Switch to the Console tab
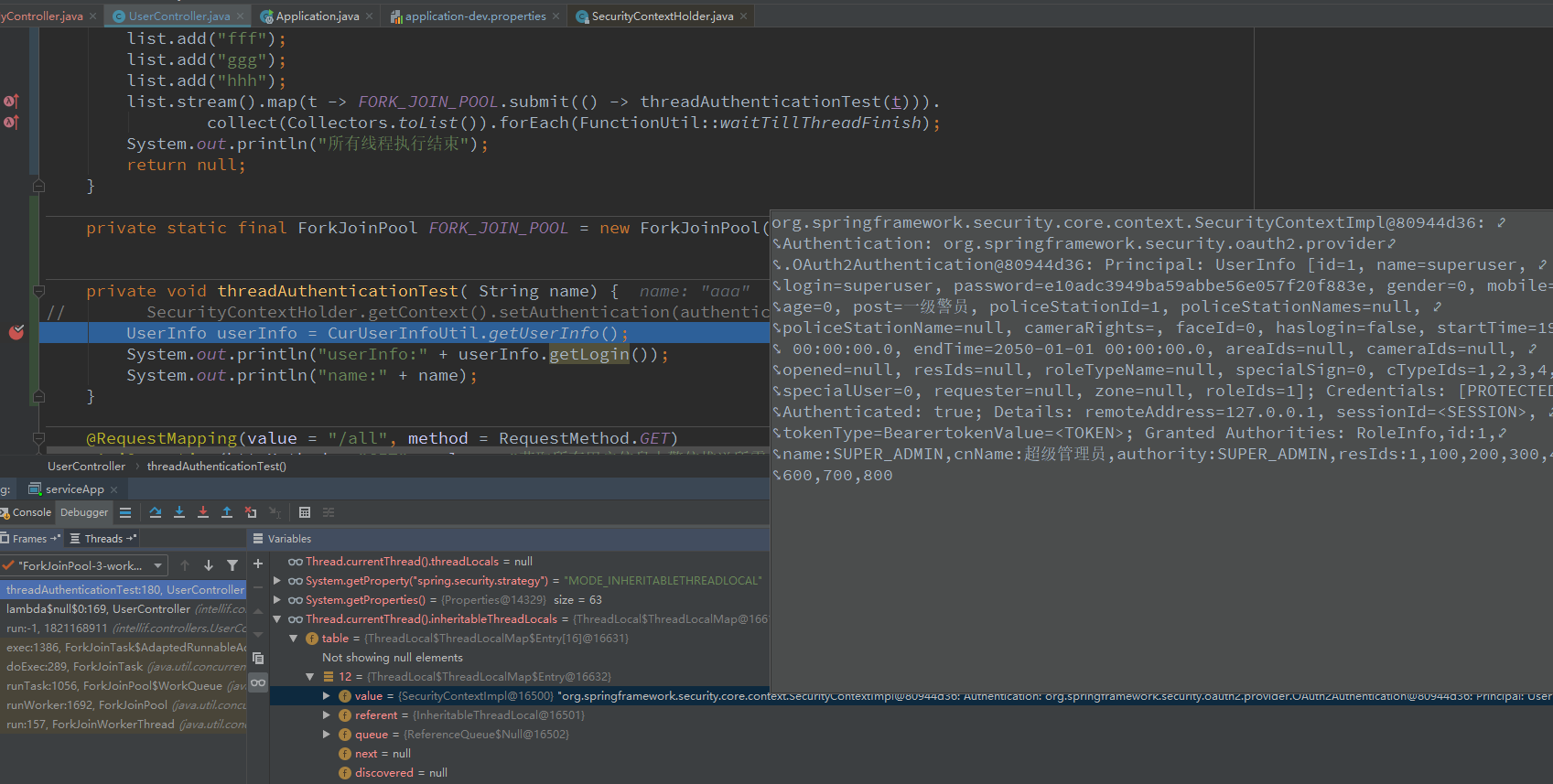 coord(27,512)
